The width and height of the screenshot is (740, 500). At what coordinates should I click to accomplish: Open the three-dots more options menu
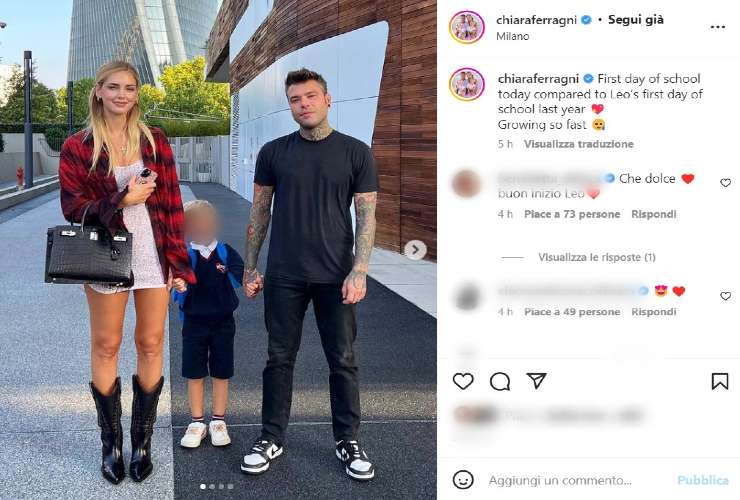click(717, 27)
